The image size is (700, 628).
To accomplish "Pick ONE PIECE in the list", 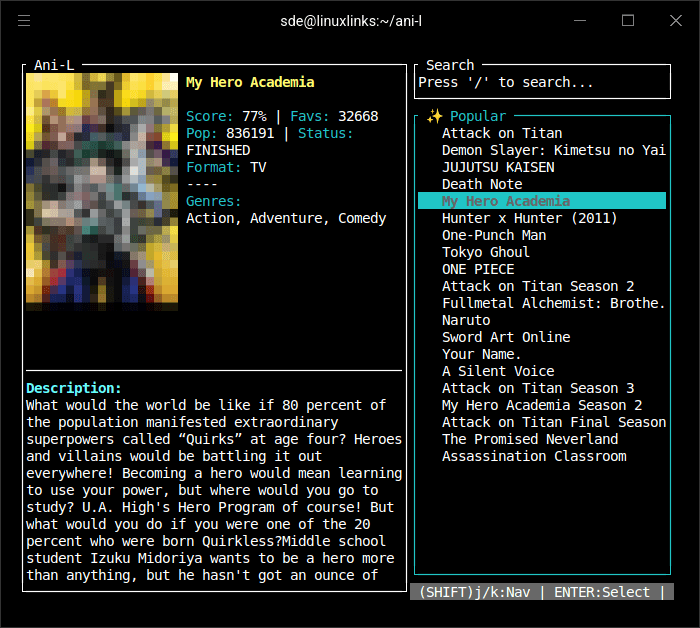I will click(478, 269).
